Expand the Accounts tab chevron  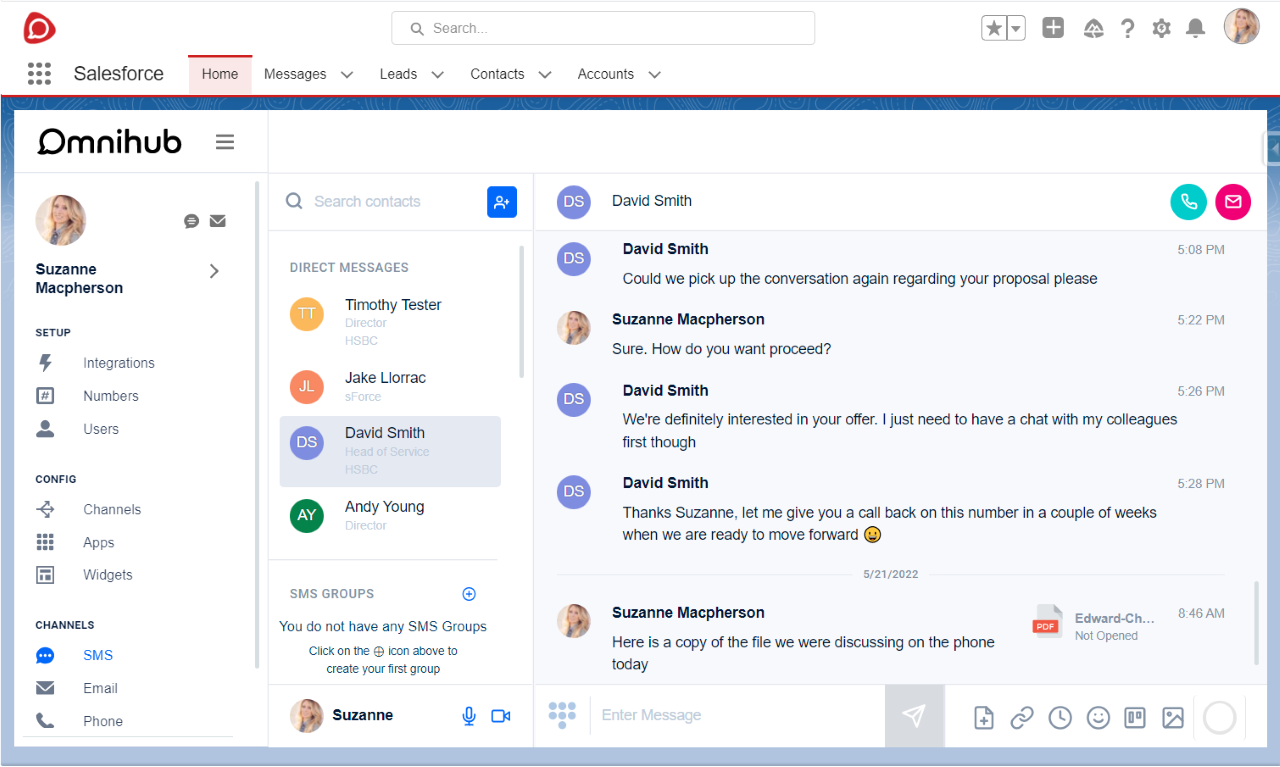click(x=654, y=74)
